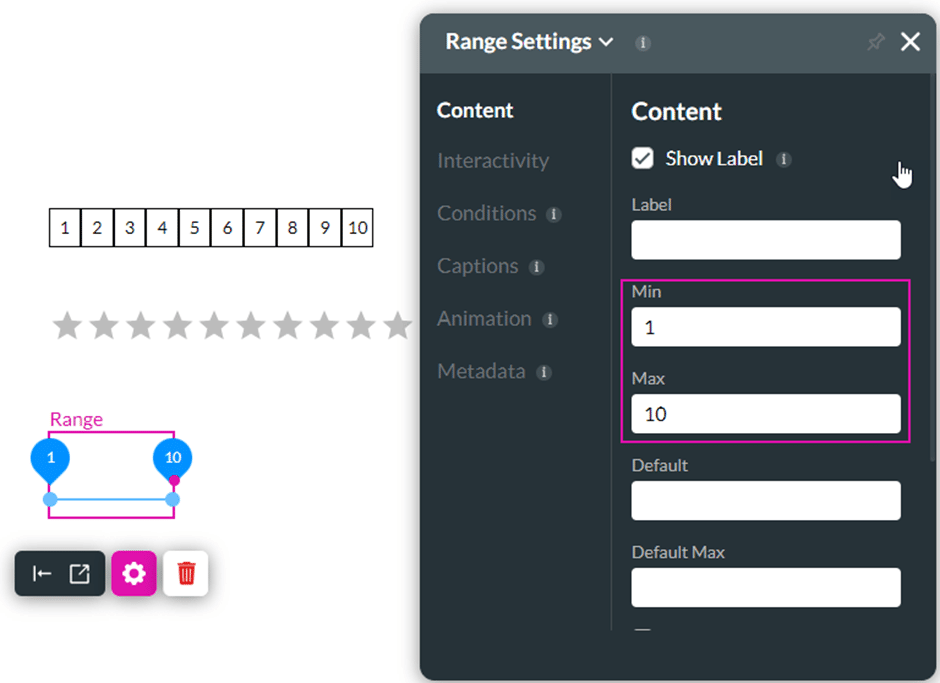Delete the element using the red trash icon
Screen dimensions: 940x683
tap(186, 573)
